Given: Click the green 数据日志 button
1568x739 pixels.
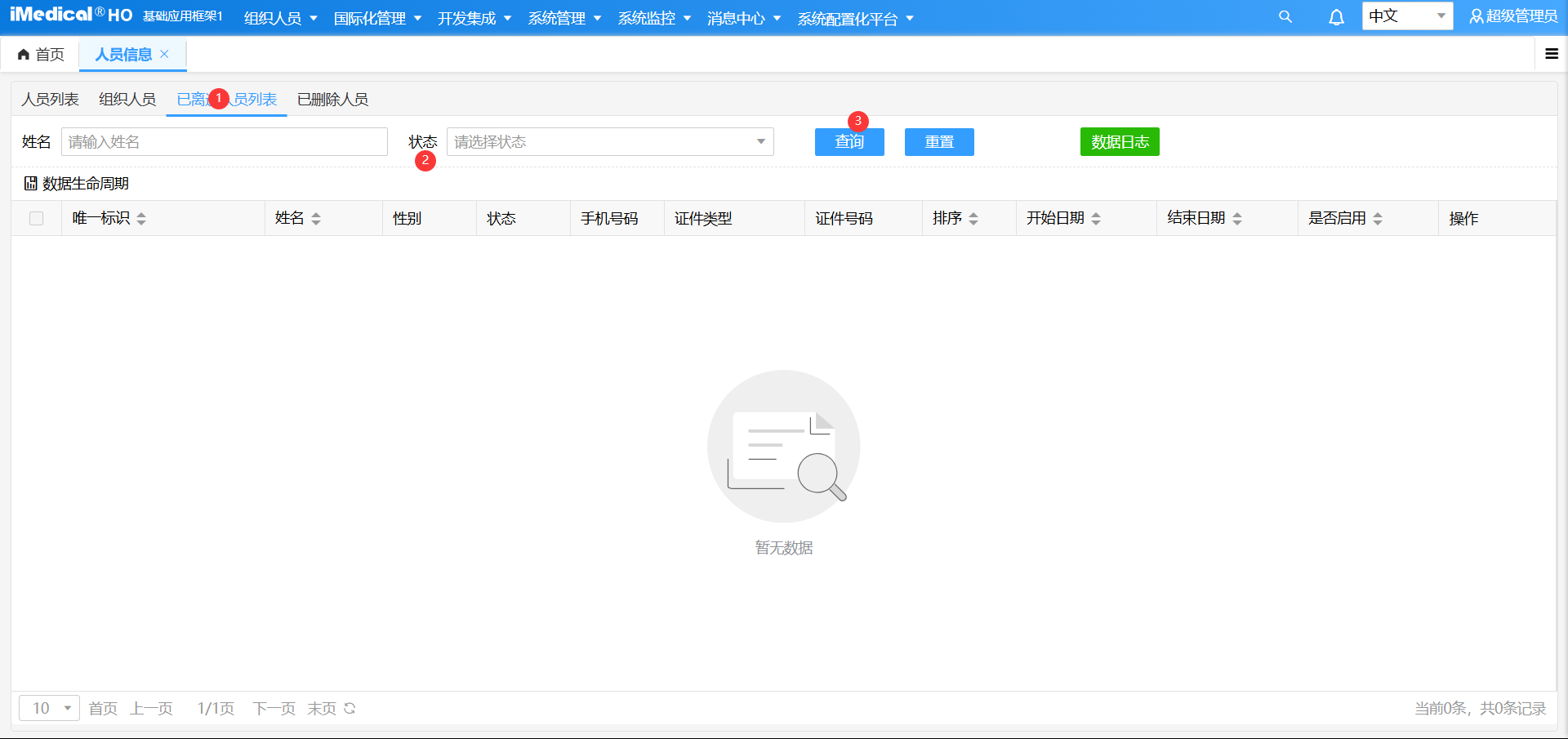Looking at the screenshot, I should pyautogui.click(x=1120, y=141).
